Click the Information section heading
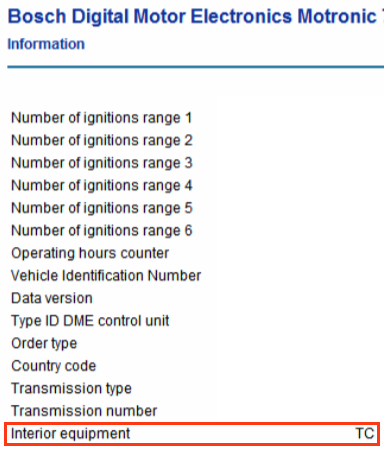Image resolution: width=384 pixels, height=449 pixels. [x=46, y=44]
